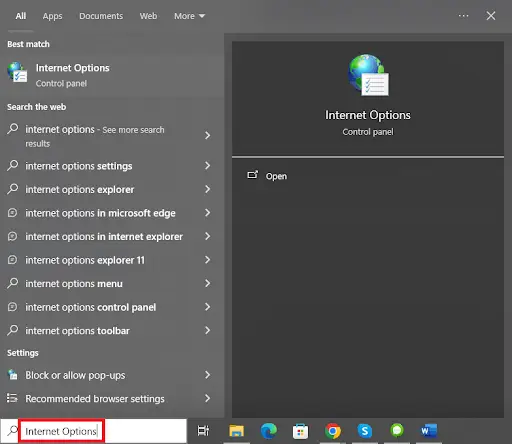Click the search magnifier in taskbar box
This screenshot has width=512, height=444.
[x=12, y=431]
